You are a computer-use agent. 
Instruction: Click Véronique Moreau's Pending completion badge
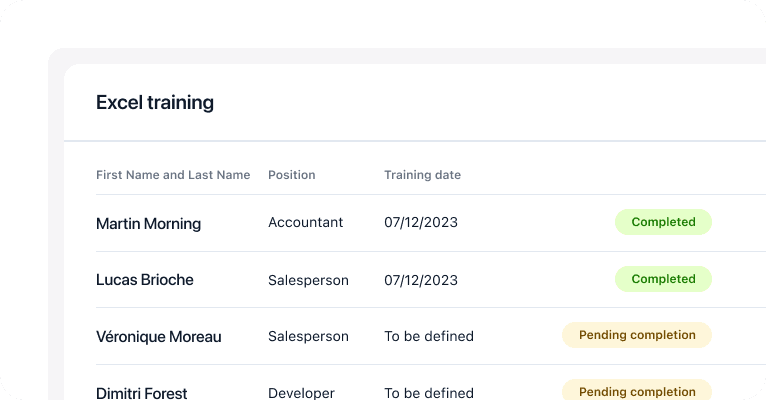click(x=637, y=335)
